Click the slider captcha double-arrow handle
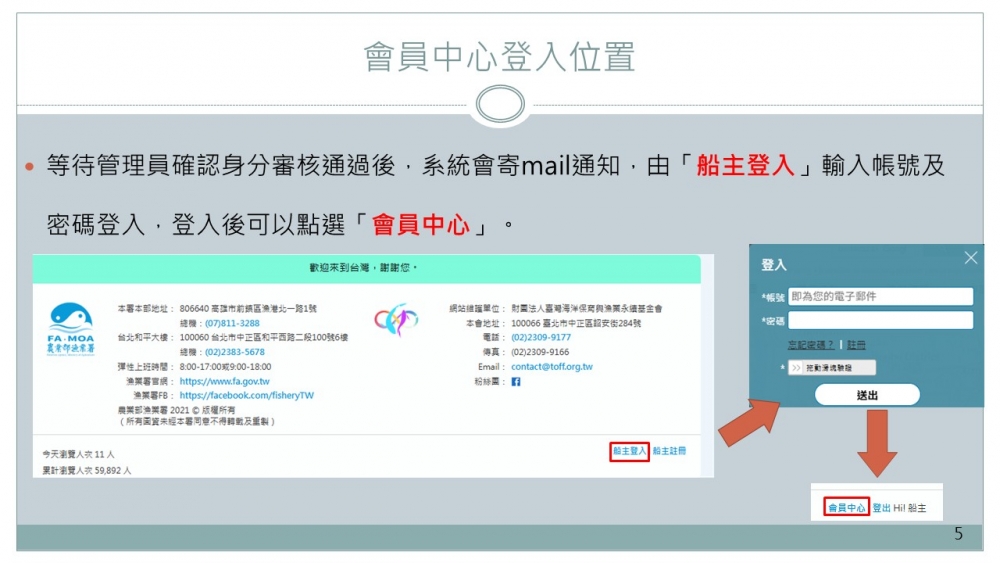The width and height of the screenshot is (1000, 563). point(797,368)
